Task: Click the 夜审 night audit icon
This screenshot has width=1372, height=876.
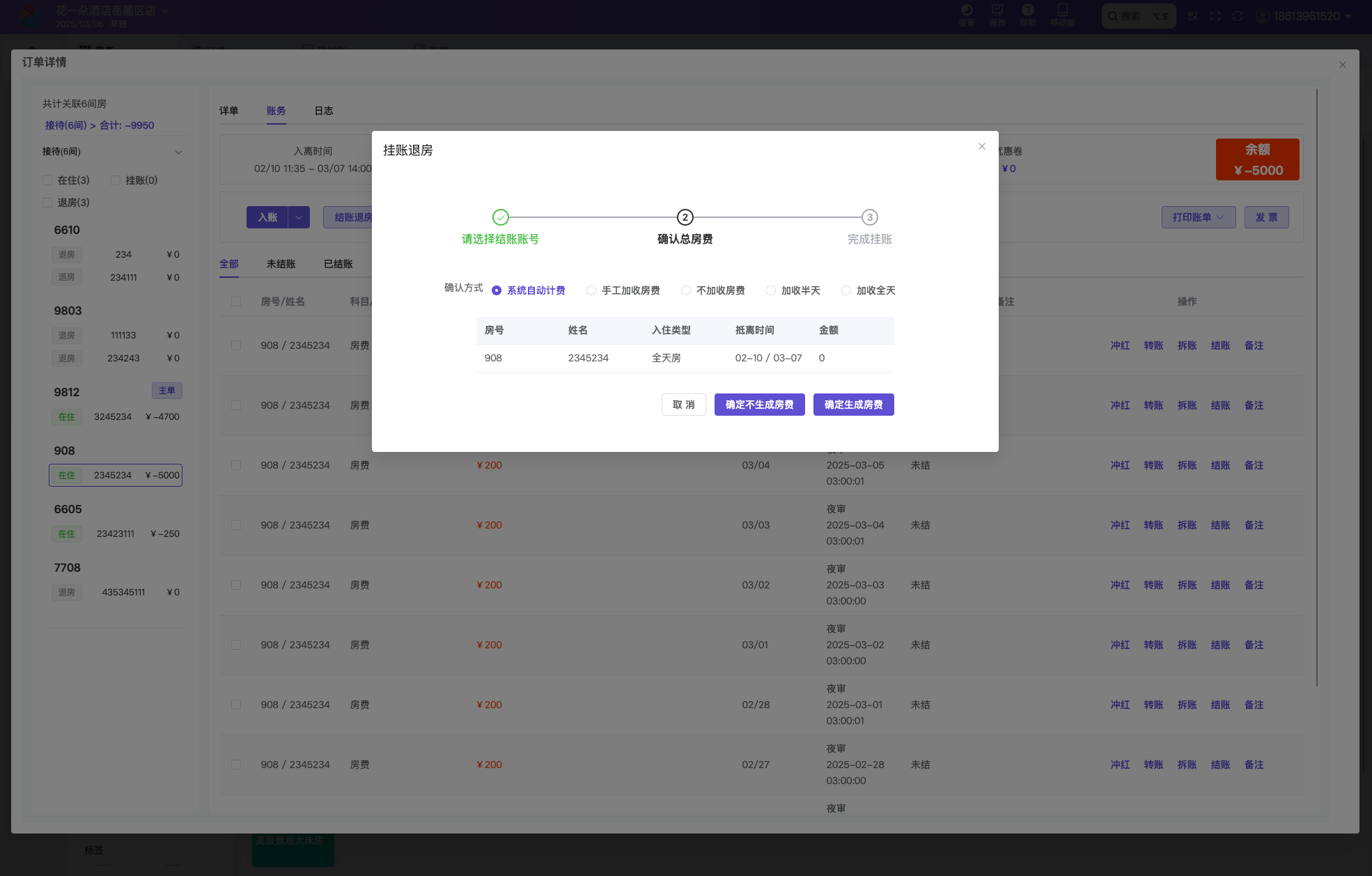Action: (966, 11)
